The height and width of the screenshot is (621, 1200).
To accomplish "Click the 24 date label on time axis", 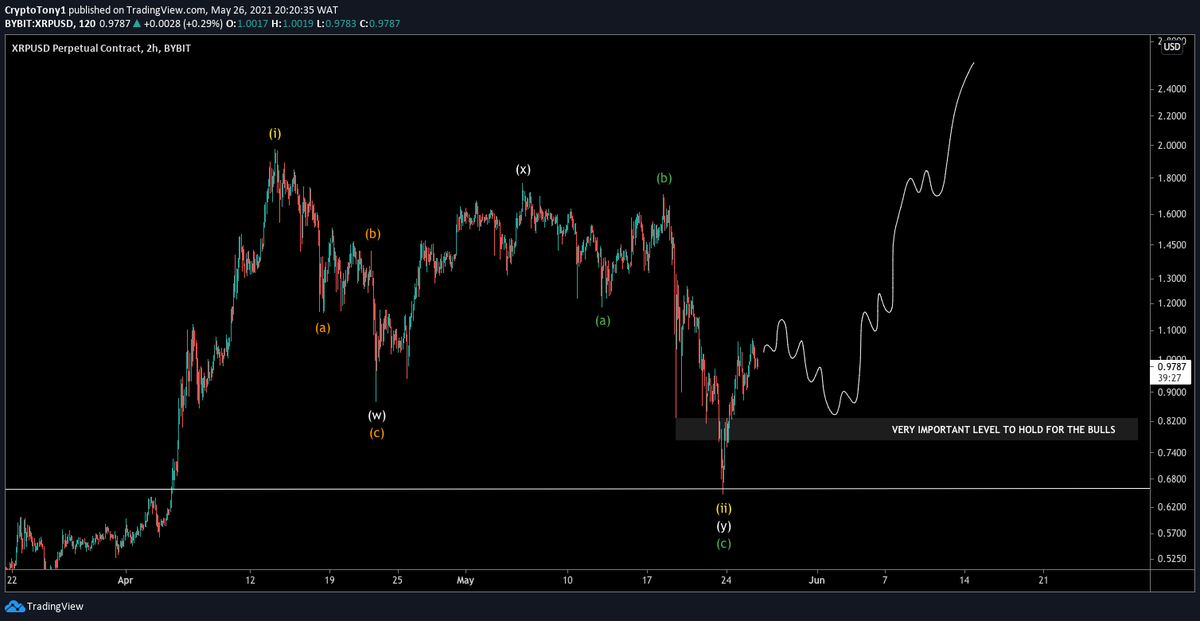I will (726, 579).
